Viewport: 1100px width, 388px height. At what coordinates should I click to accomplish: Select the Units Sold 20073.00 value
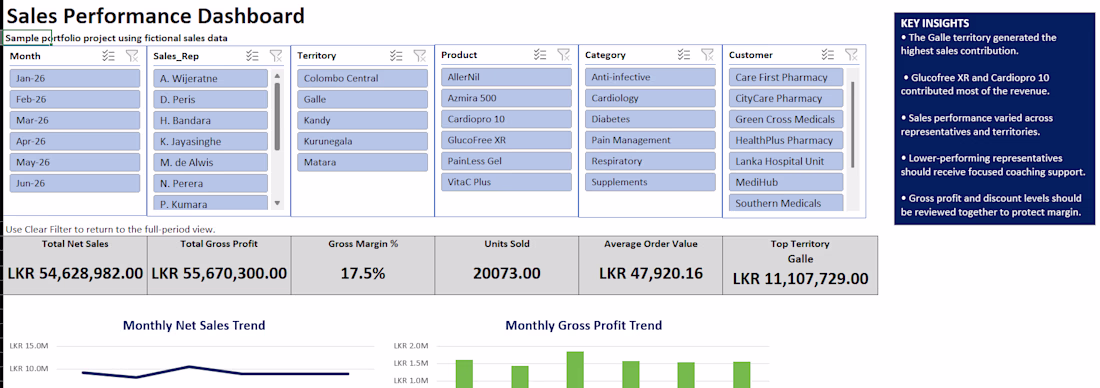507,274
